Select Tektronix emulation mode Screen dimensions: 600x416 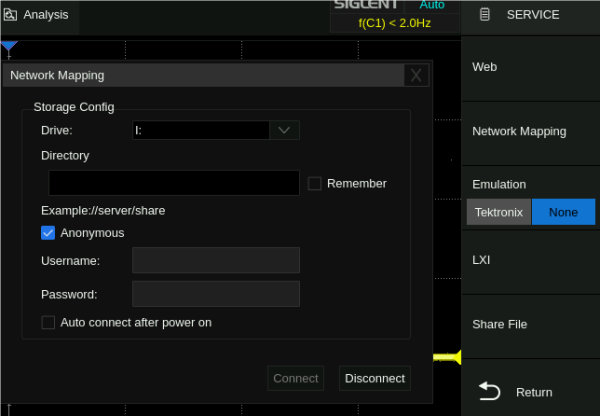498,212
